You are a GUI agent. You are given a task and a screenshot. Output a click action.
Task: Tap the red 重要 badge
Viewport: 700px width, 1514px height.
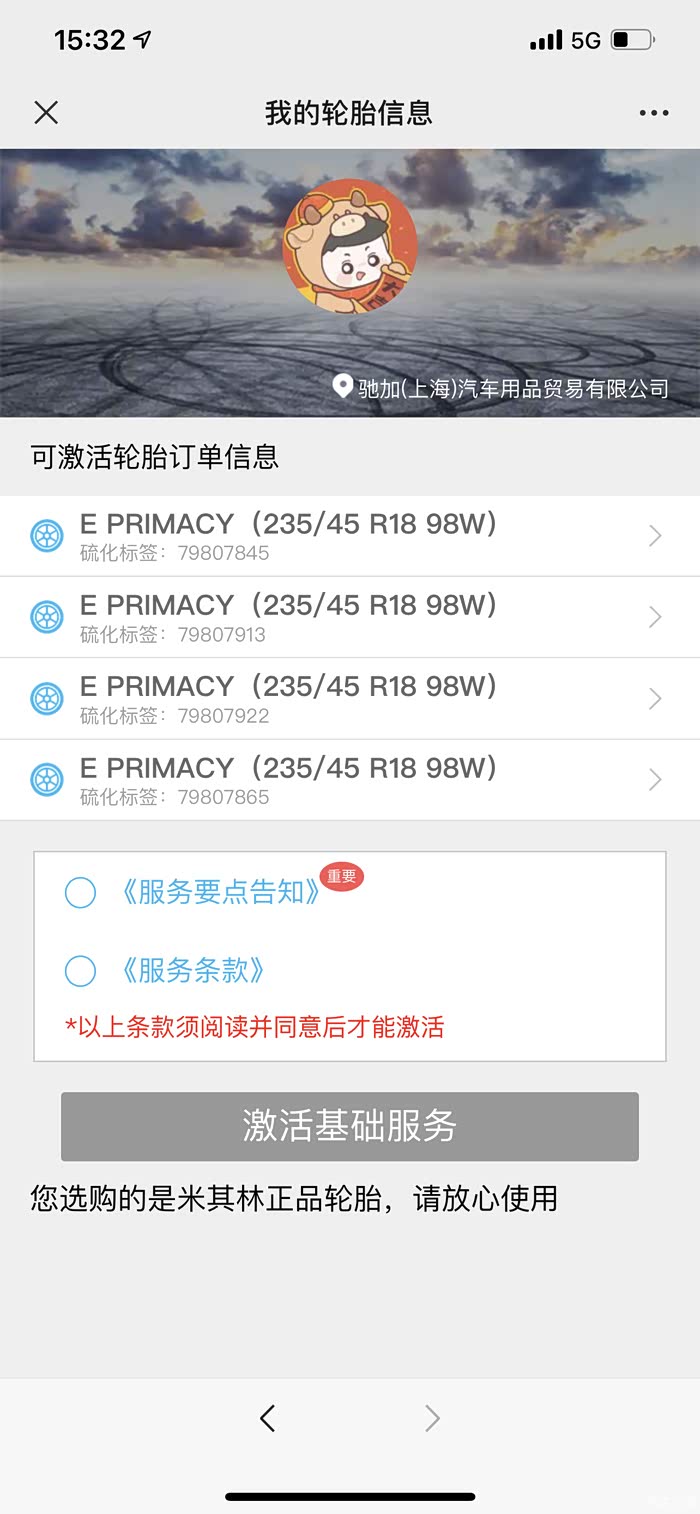[341, 876]
